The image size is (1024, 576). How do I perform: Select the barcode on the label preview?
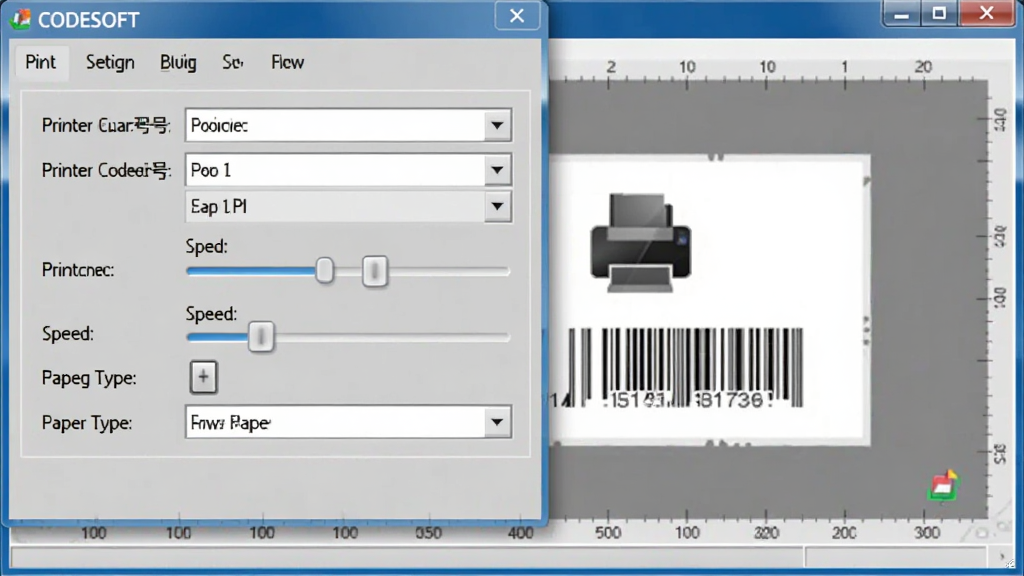[685, 368]
